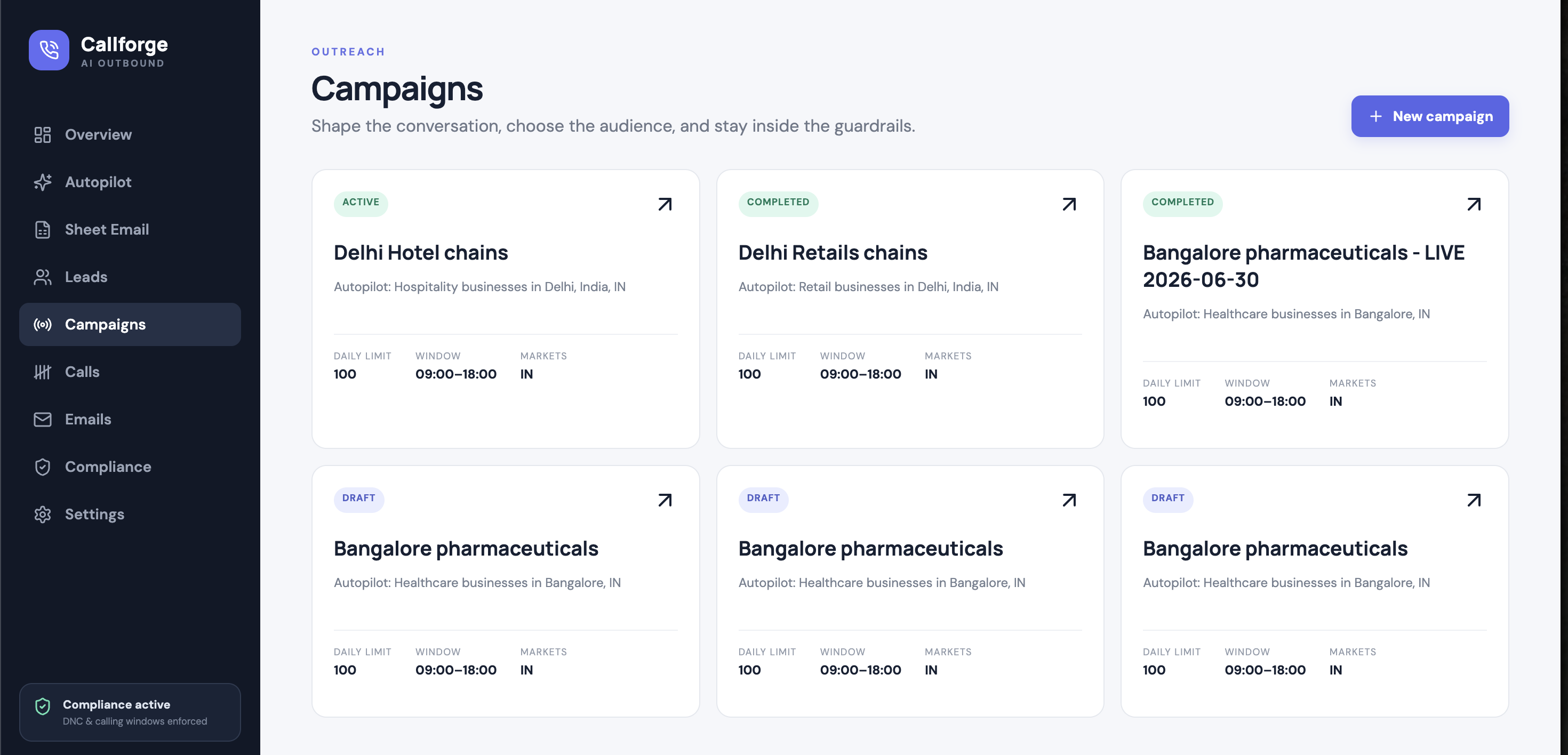Open the Emails envelope icon
Screen dimensions: 1568x755
pos(43,419)
